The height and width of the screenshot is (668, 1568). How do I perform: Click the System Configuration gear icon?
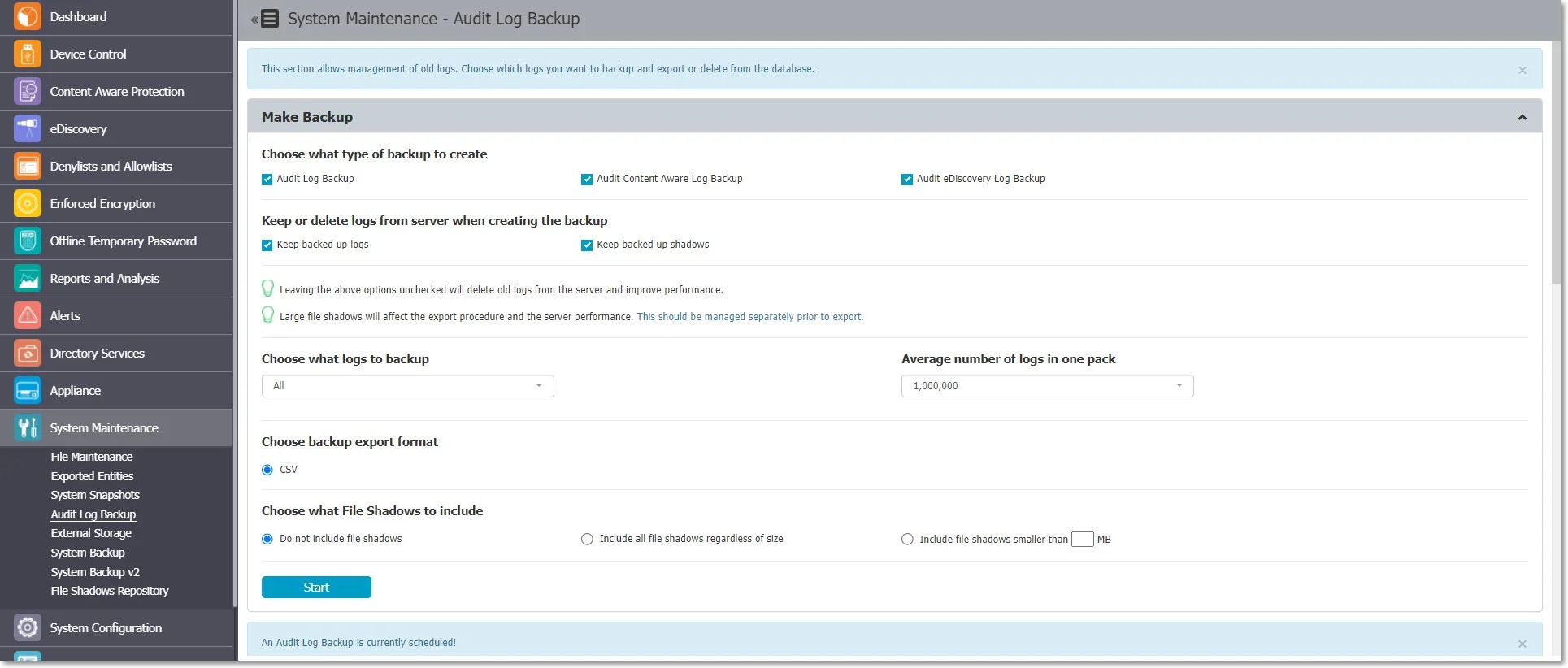point(28,627)
